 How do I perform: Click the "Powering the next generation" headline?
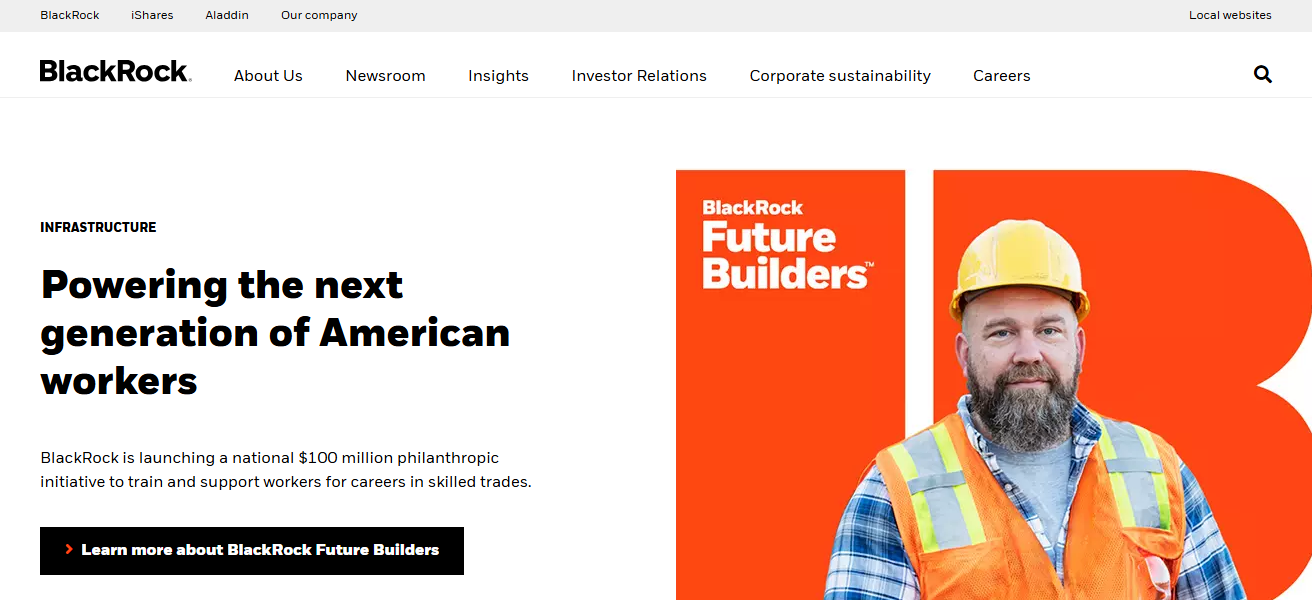275,333
